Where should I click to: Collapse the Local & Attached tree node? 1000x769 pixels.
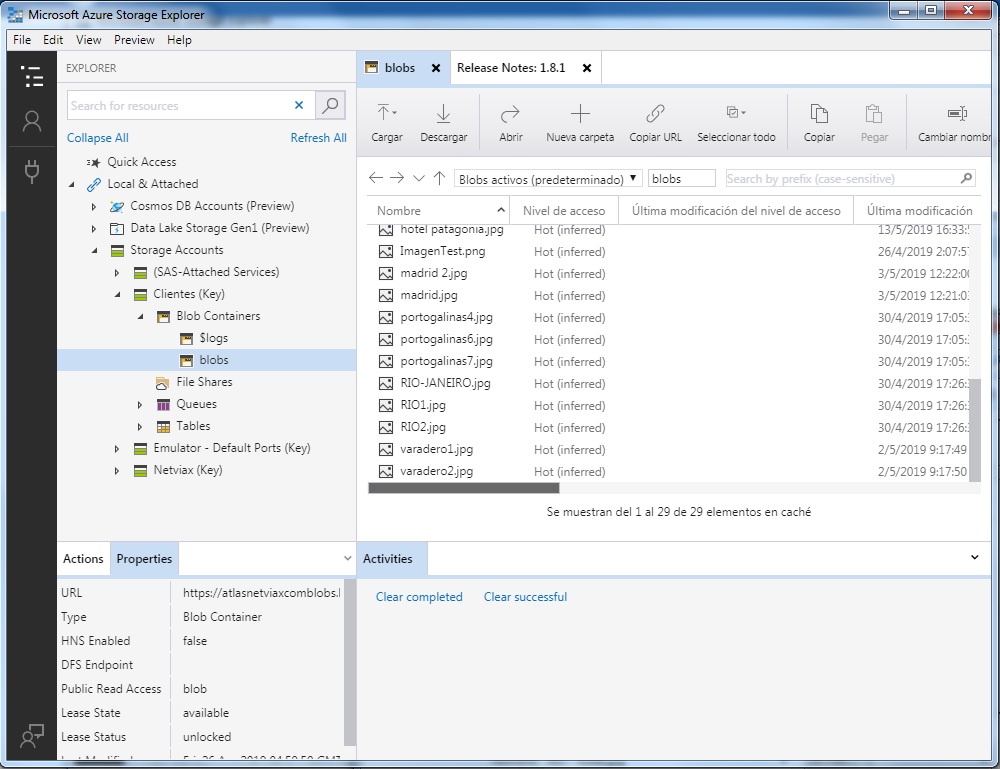point(72,184)
